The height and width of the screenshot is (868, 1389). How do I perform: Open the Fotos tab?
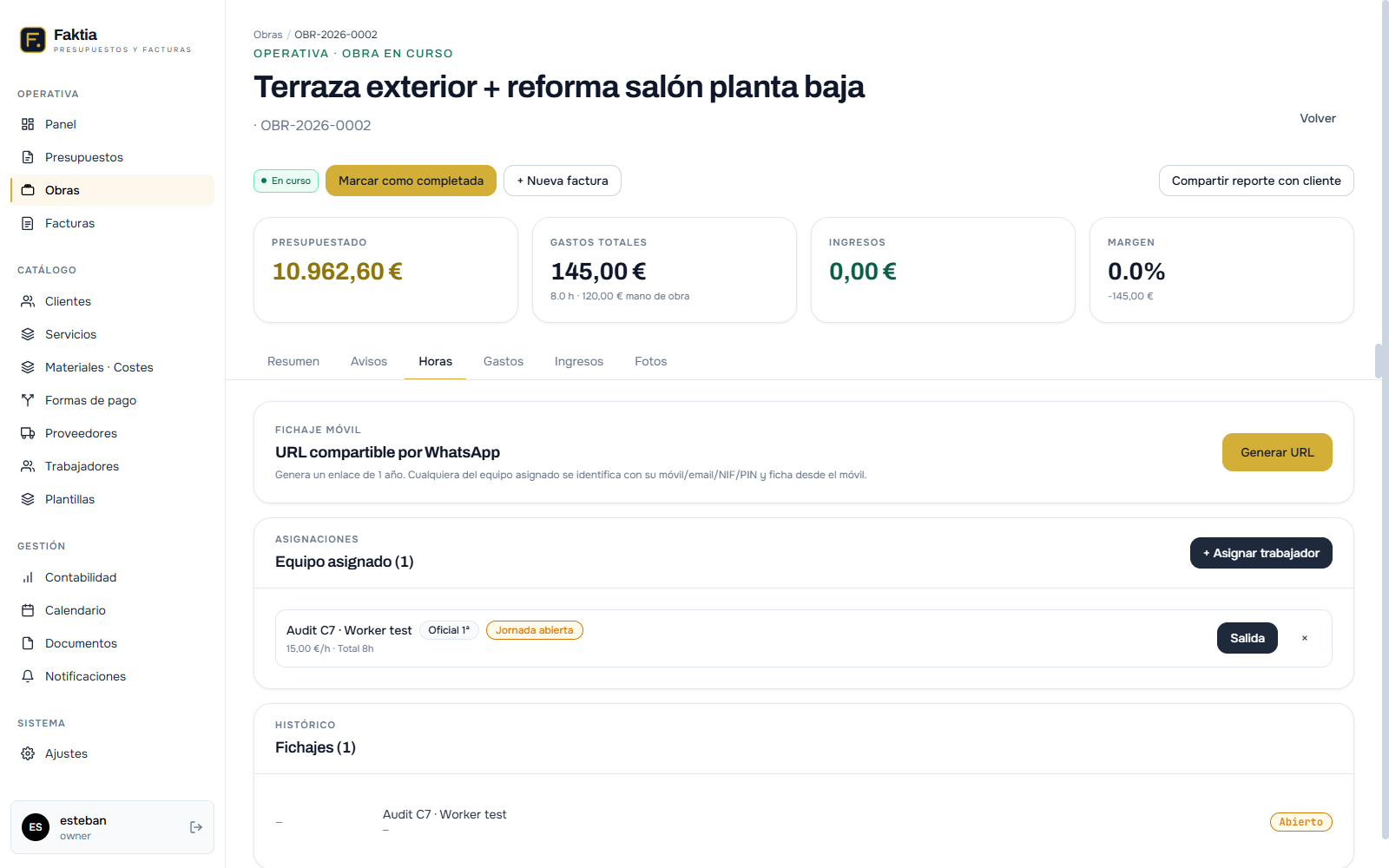[x=650, y=361]
